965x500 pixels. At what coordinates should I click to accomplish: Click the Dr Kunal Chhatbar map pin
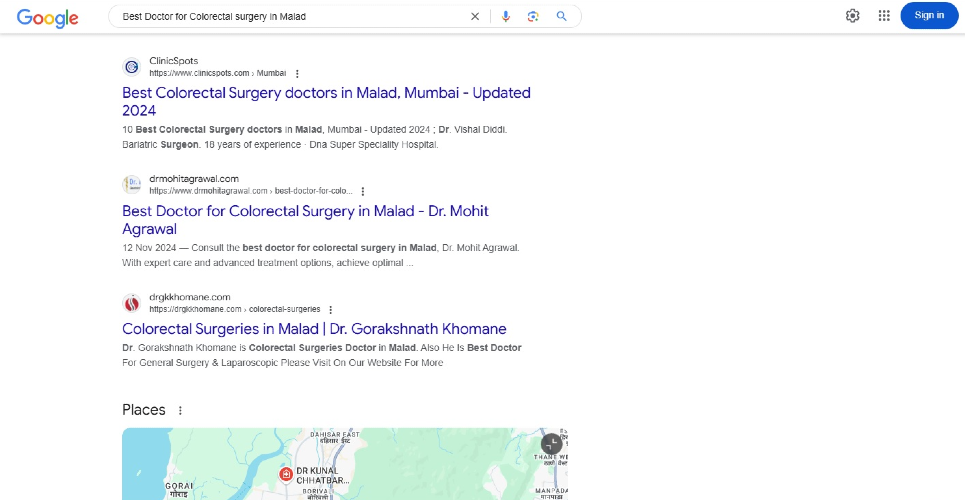(x=286, y=474)
